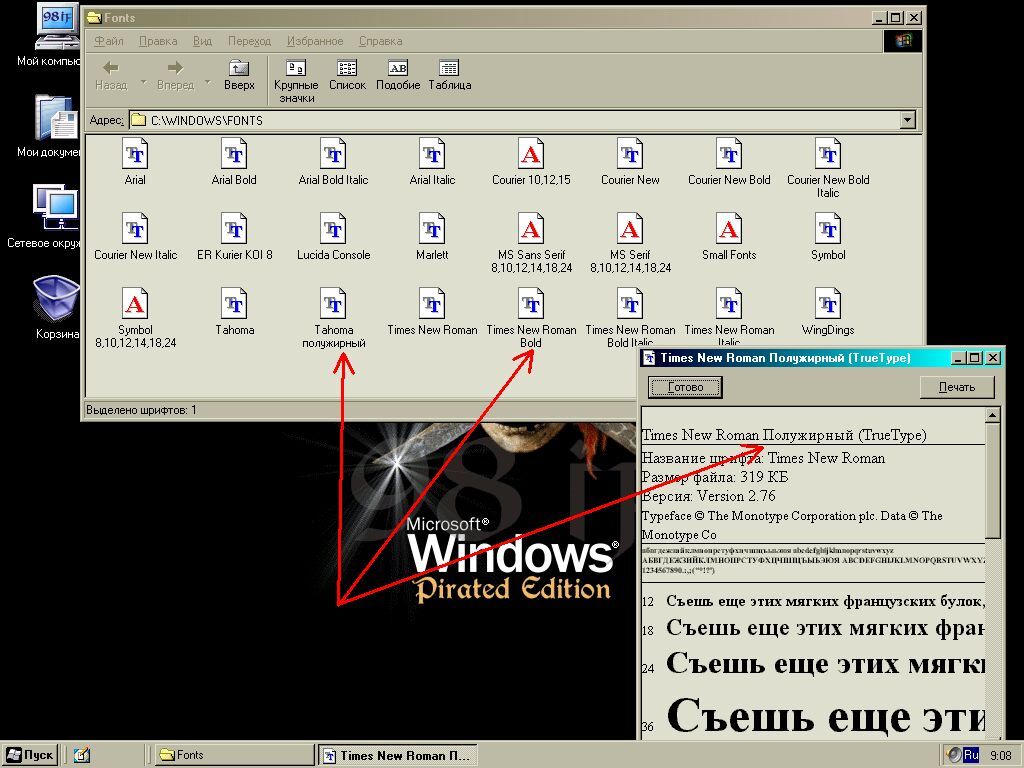Screen dimensions: 1024x768
Task: Open the Правка menu
Action: point(157,40)
